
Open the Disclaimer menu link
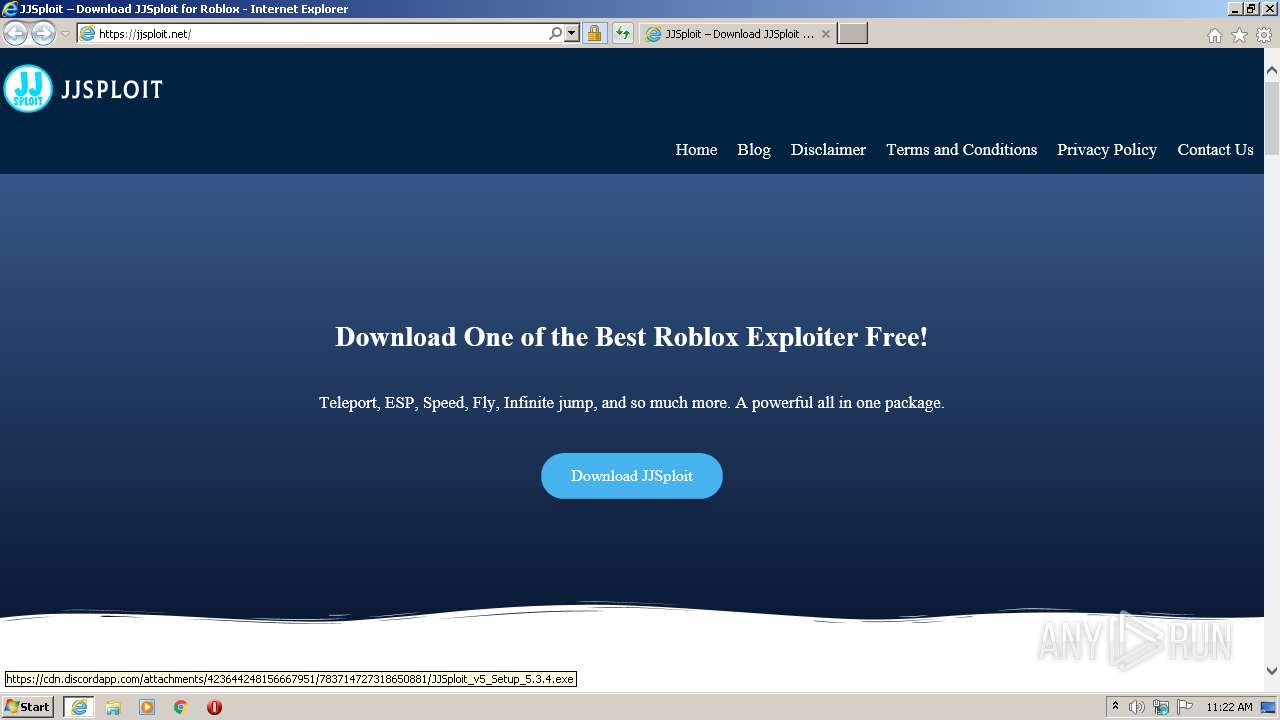[x=828, y=149]
